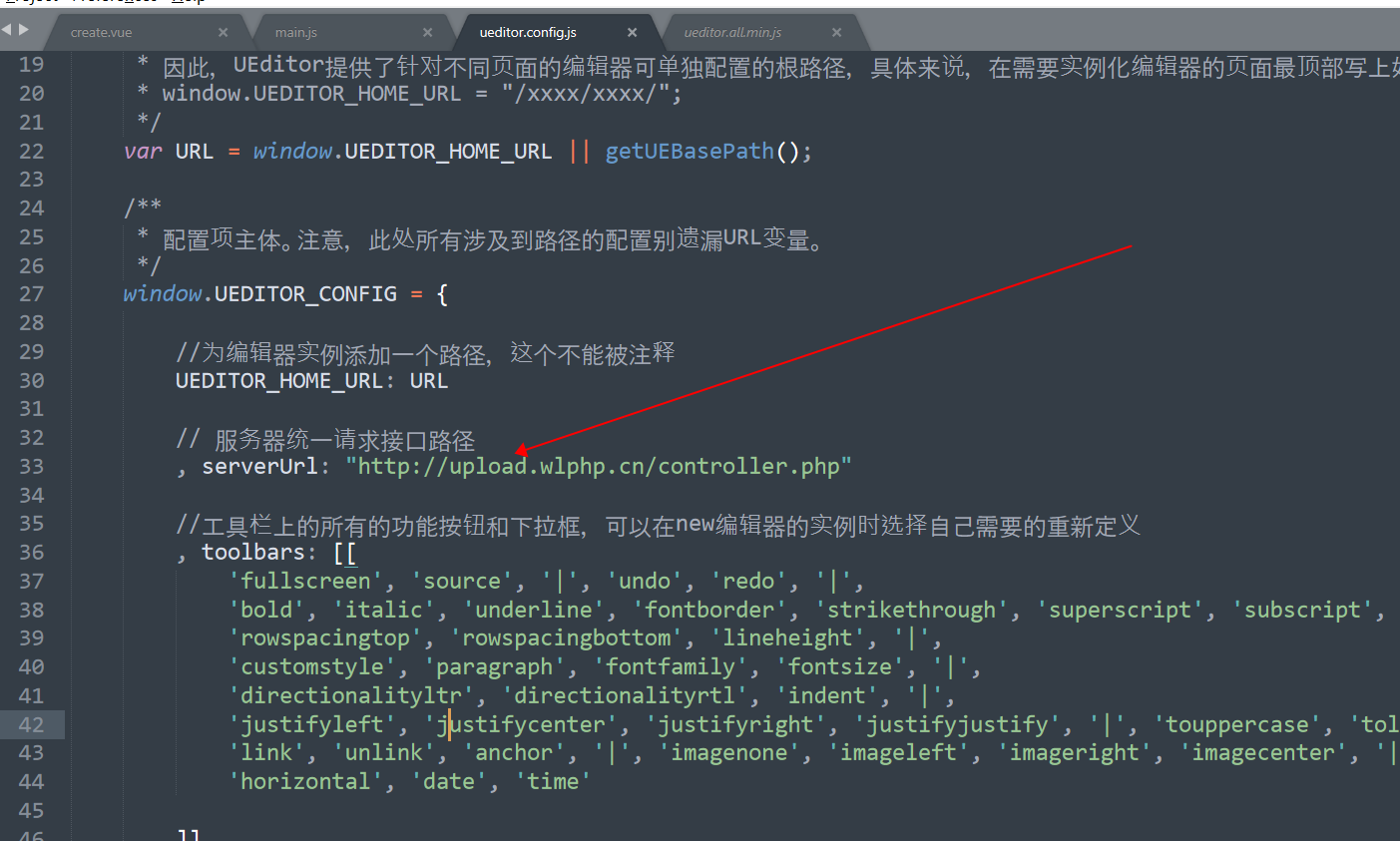The image size is (1400, 841).
Task: Close the ueditor.config.js tab
Action: pos(632,33)
